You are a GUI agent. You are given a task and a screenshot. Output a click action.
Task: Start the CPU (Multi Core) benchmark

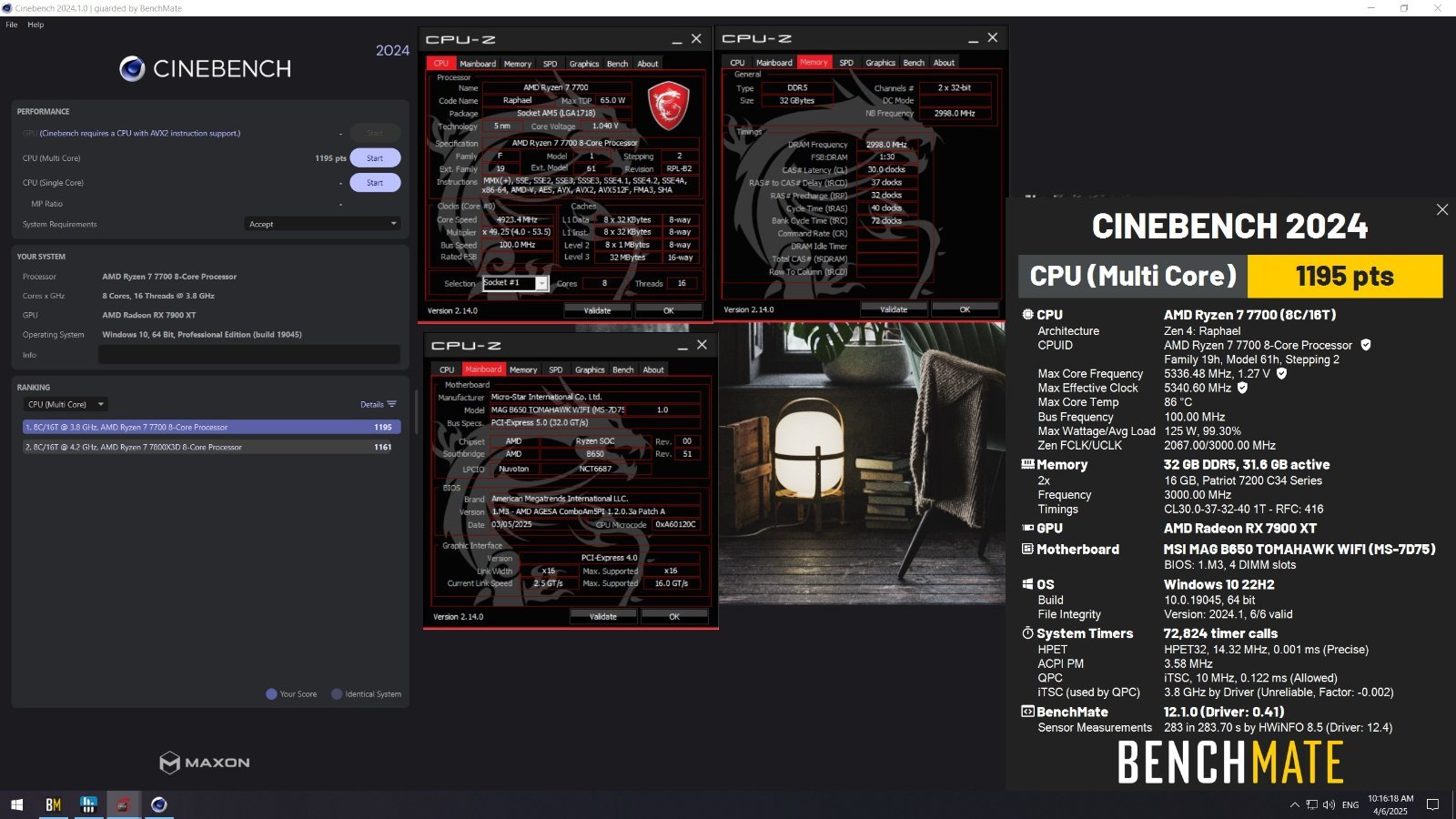375,158
